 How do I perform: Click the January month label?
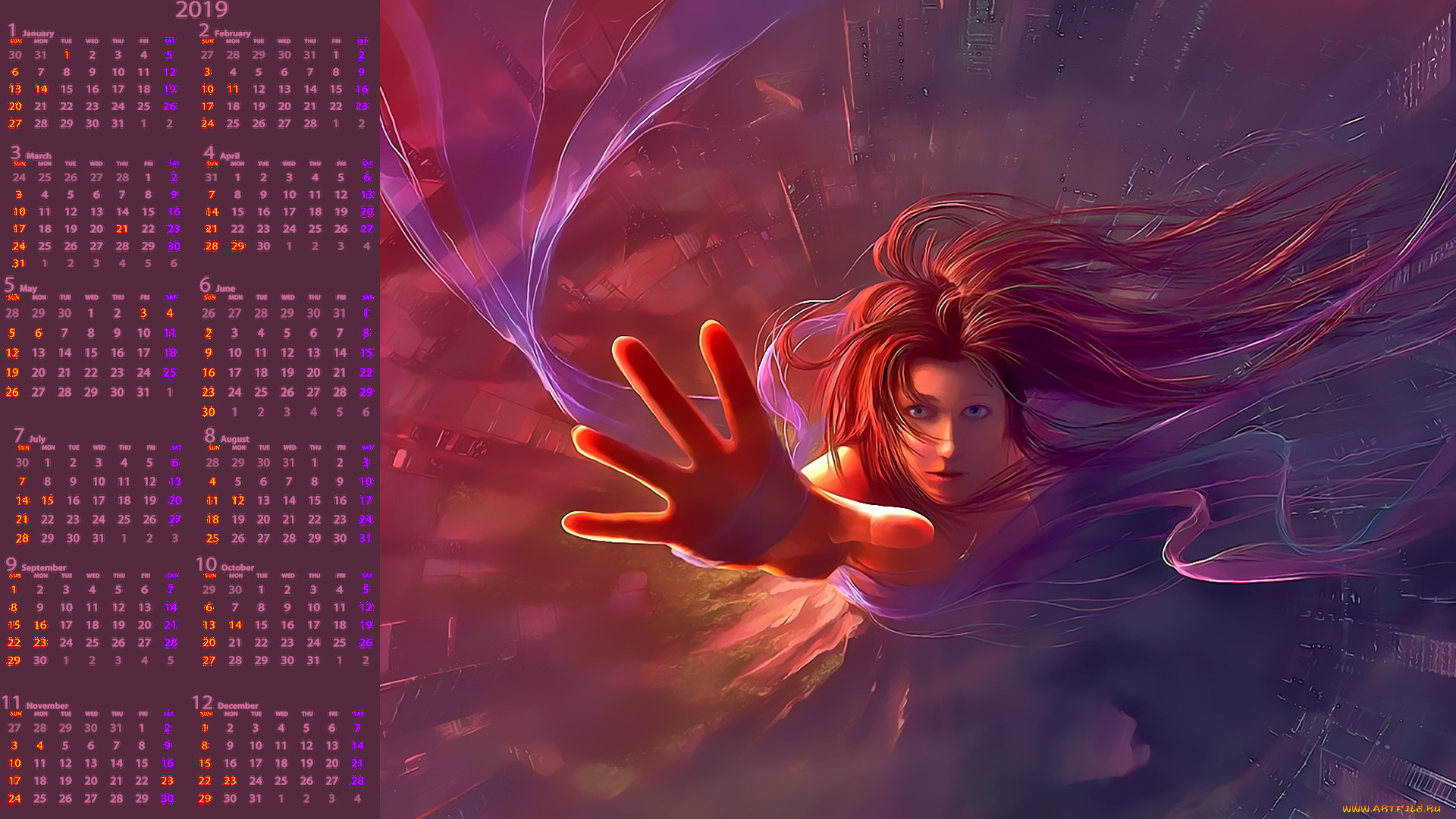(37, 33)
